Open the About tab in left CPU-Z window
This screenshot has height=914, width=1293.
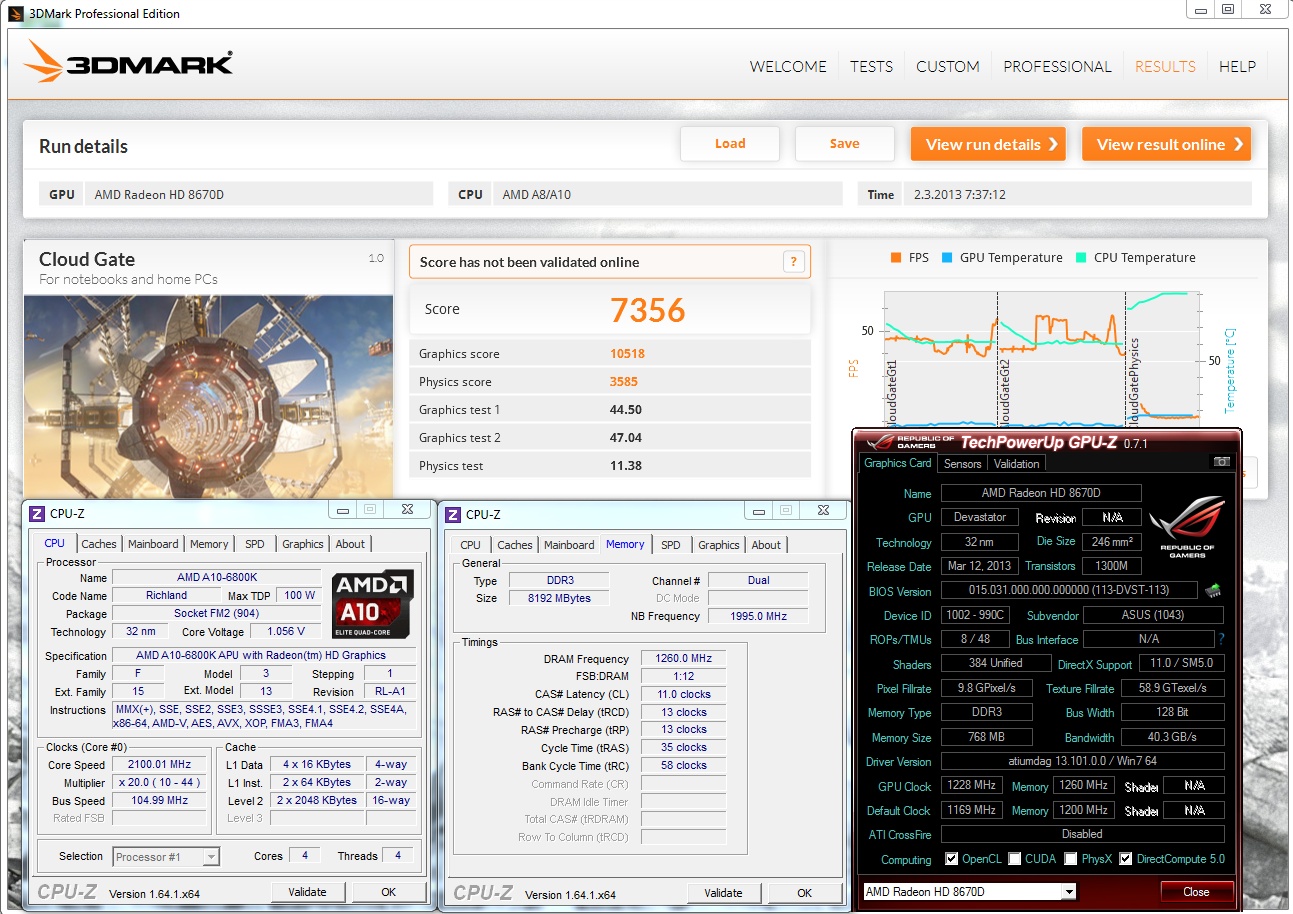point(350,544)
